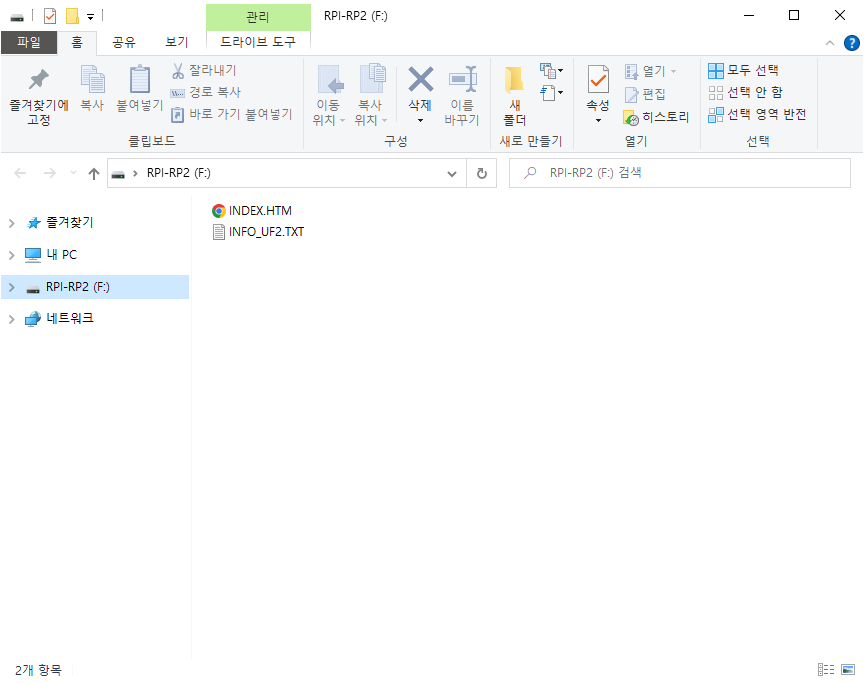Open the easy access dropdown icon

coord(551,93)
